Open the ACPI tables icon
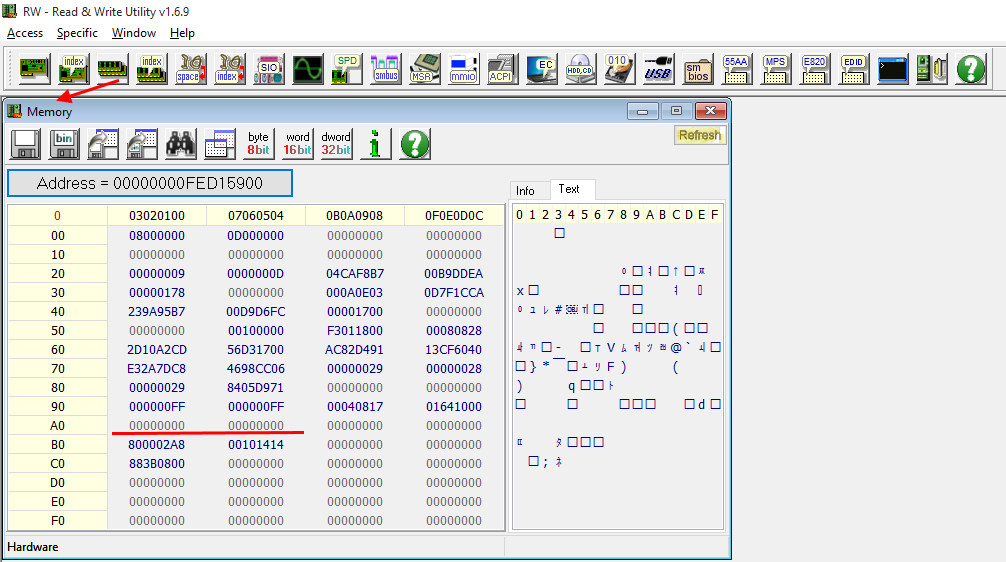The height and width of the screenshot is (562, 1006). [x=502, y=69]
